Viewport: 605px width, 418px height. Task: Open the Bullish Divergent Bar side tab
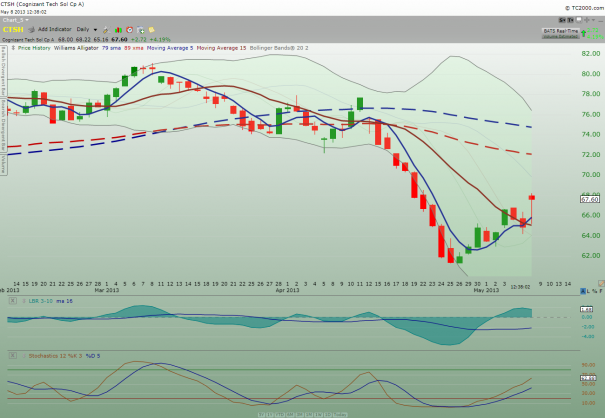[x=3, y=70]
